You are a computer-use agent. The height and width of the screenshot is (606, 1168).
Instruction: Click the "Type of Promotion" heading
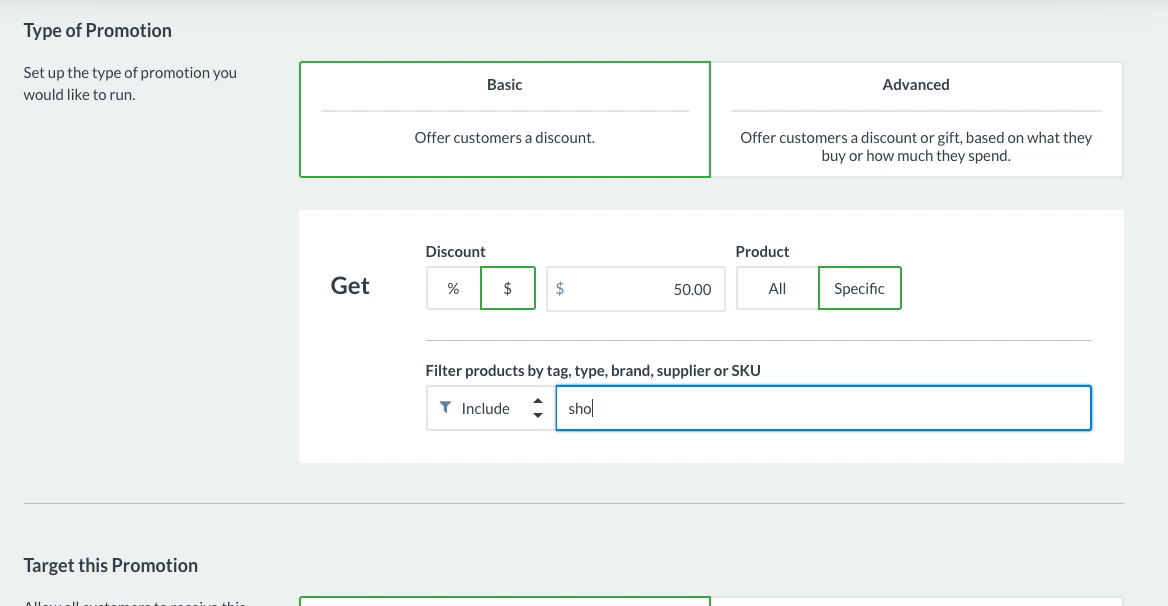(x=98, y=30)
